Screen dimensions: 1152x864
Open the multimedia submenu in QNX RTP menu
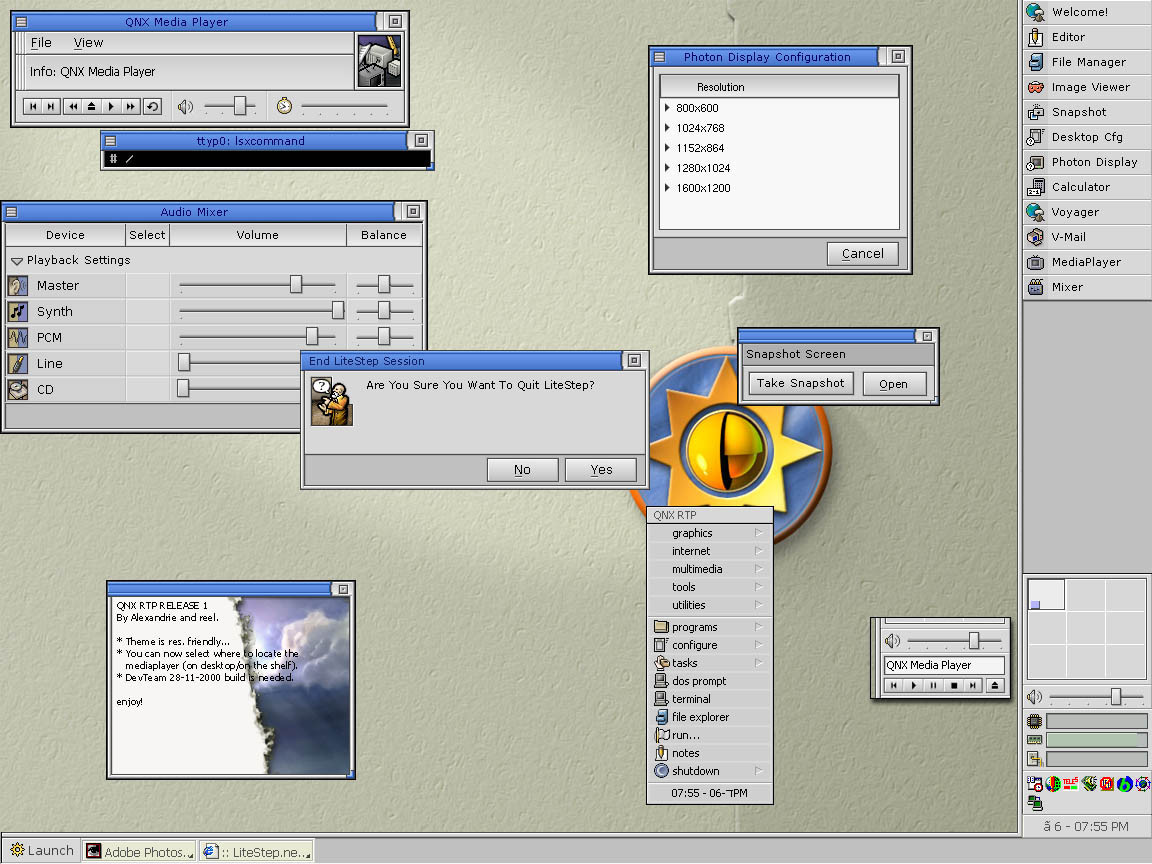tap(710, 569)
